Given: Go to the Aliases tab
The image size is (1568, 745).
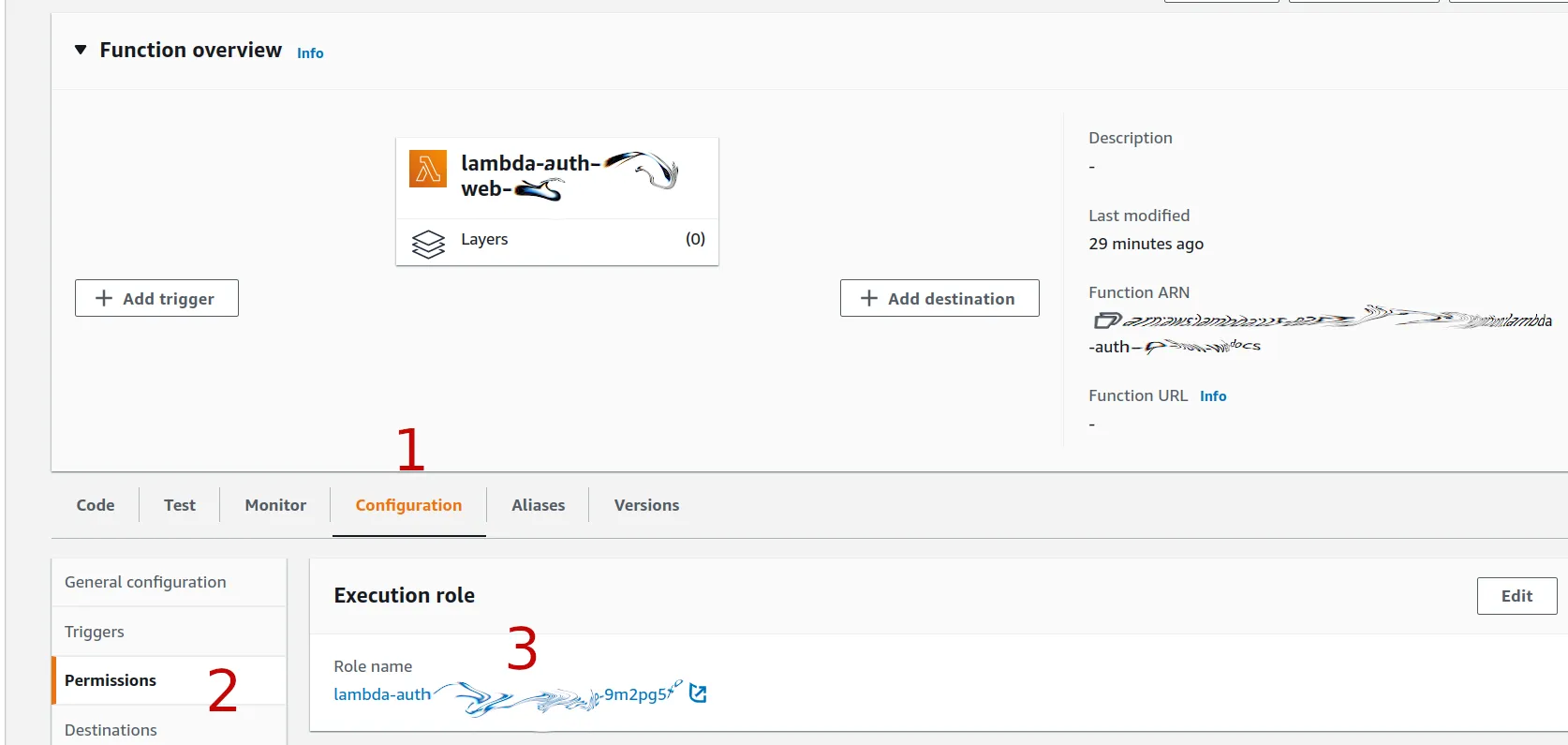Looking at the screenshot, I should [x=538, y=505].
